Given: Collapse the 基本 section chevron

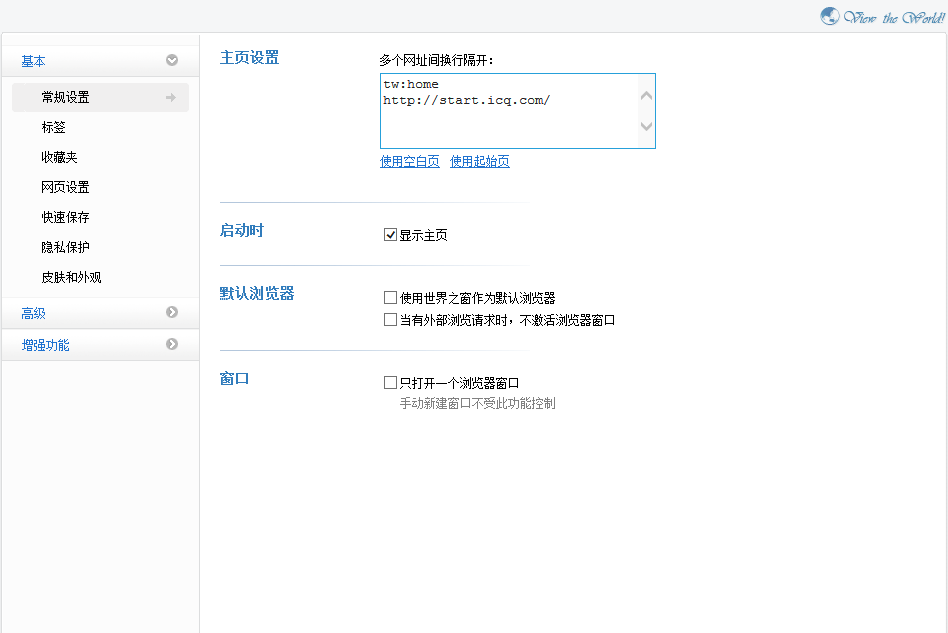Looking at the screenshot, I should point(172,60).
